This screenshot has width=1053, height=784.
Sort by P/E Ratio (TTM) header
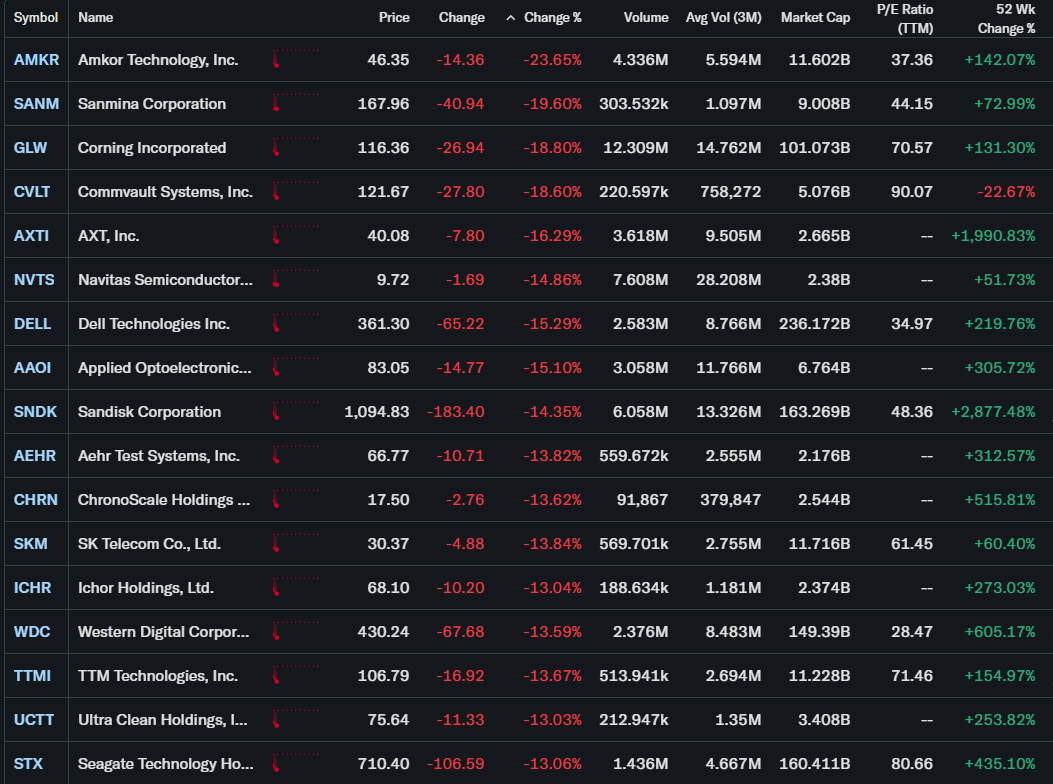point(905,19)
